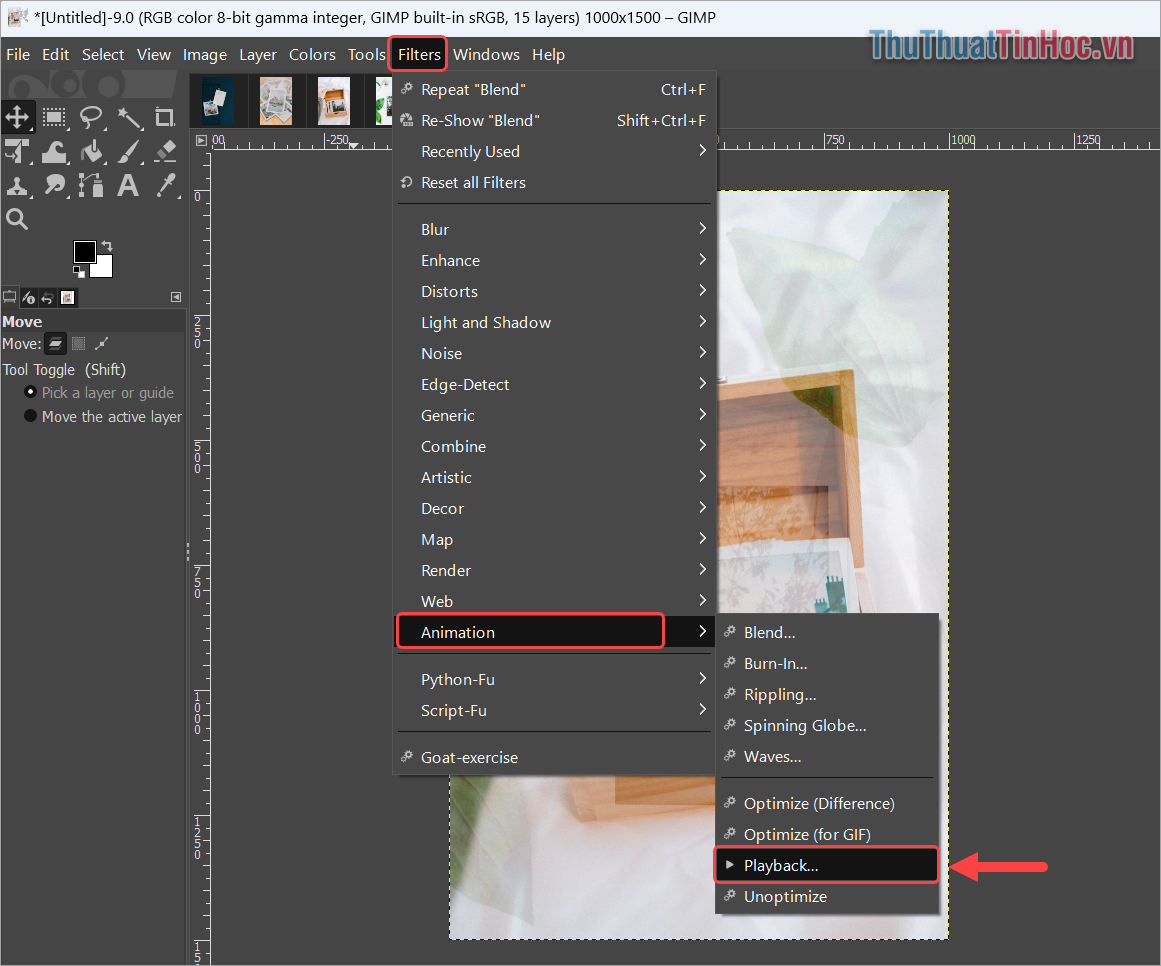This screenshot has width=1161, height=966.
Task: Open the Layer menu
Action: [x=258, y=55]
